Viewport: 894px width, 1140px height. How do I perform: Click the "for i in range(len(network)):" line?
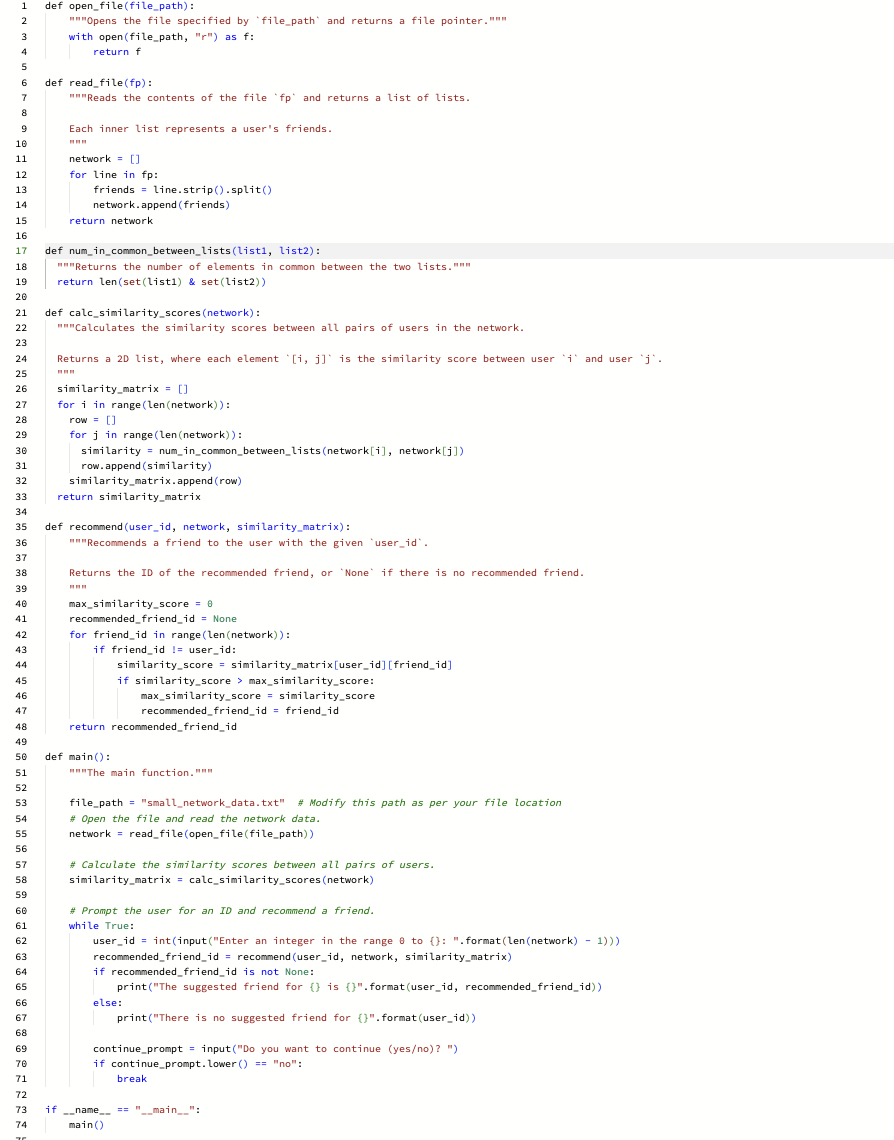pos(144,405)
